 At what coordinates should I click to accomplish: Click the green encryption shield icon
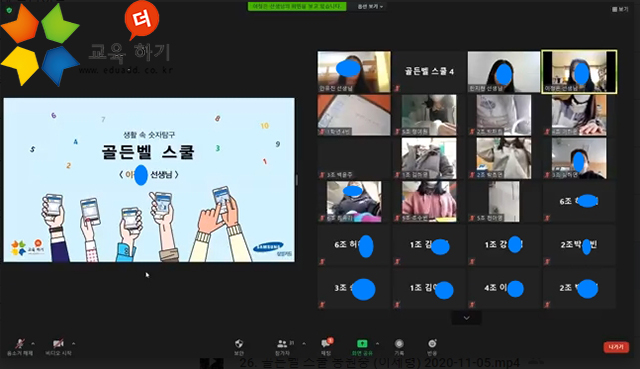(9, 10)
